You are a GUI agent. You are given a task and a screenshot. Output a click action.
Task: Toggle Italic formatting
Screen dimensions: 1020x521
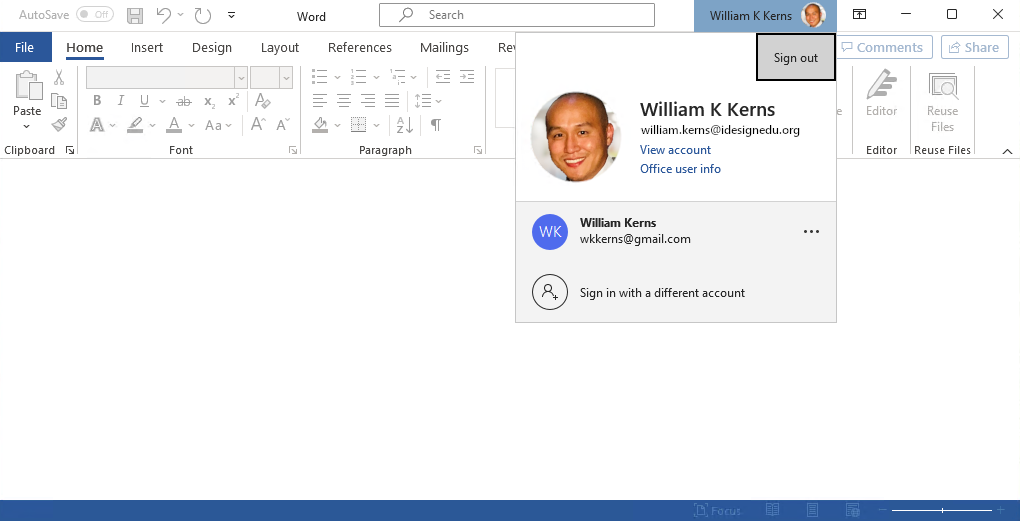120,101
